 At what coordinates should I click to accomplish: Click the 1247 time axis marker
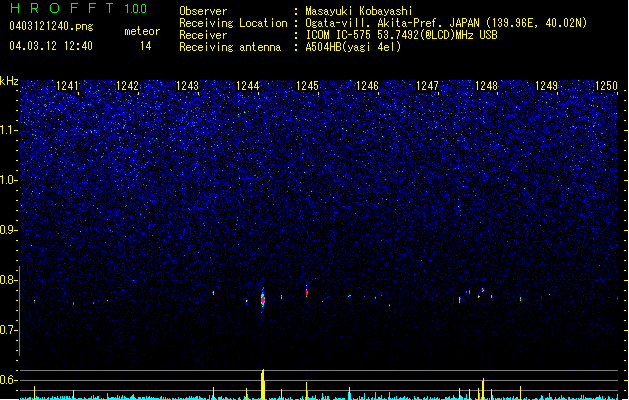point(427,86)
